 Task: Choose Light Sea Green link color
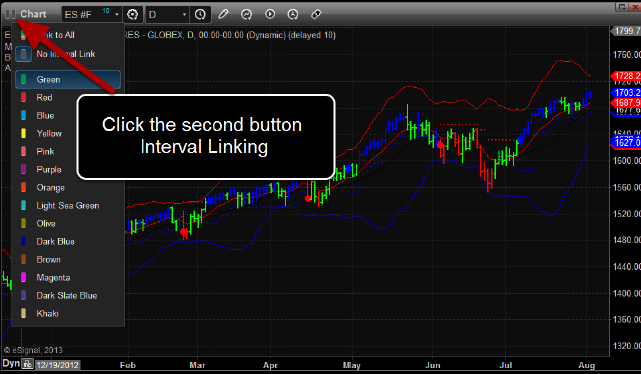click(x=68, y=206)
